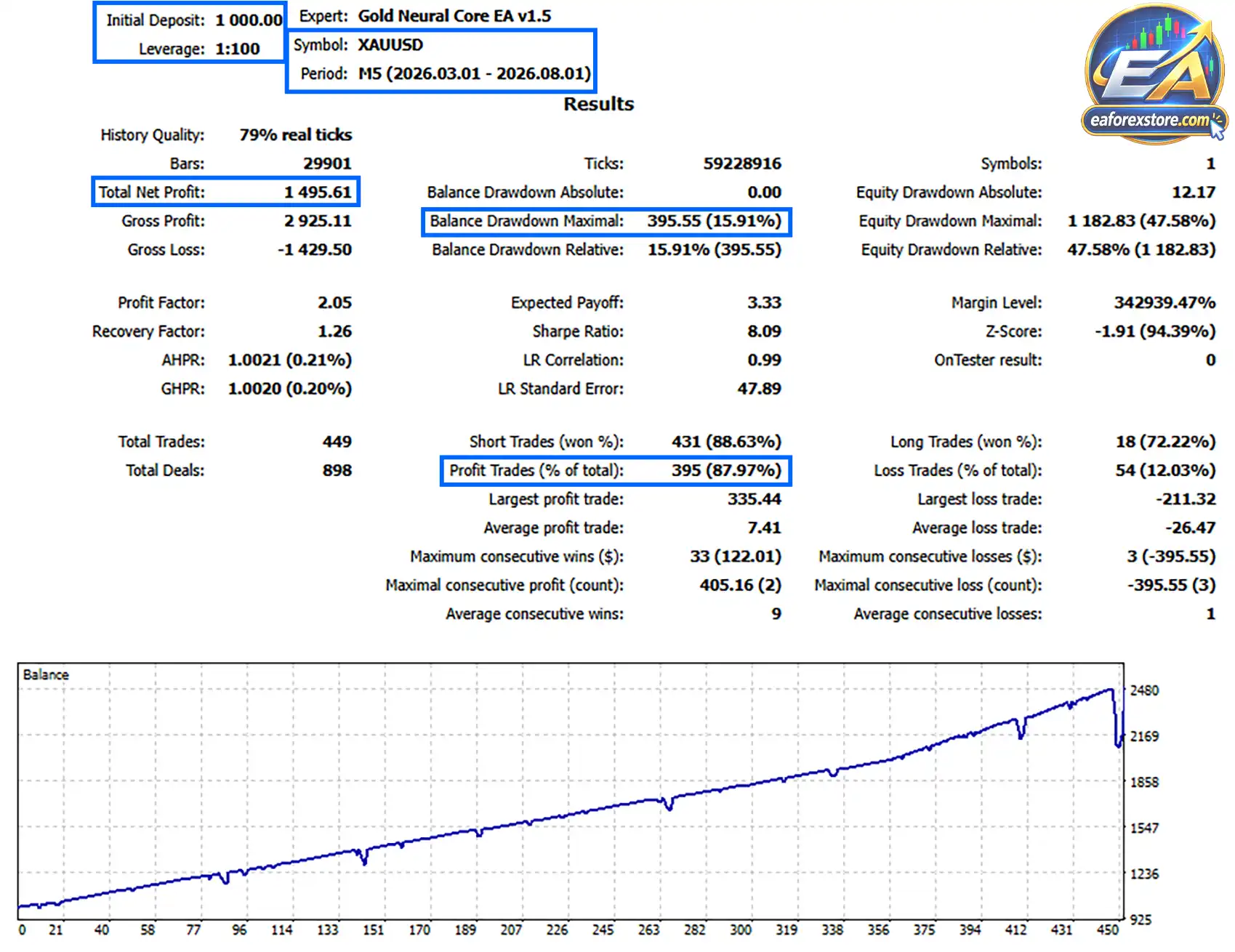Viewport: 1235px width, 952px height.
Task: Click the 925 label on the balance axis
Action: tap(1141, 920)
